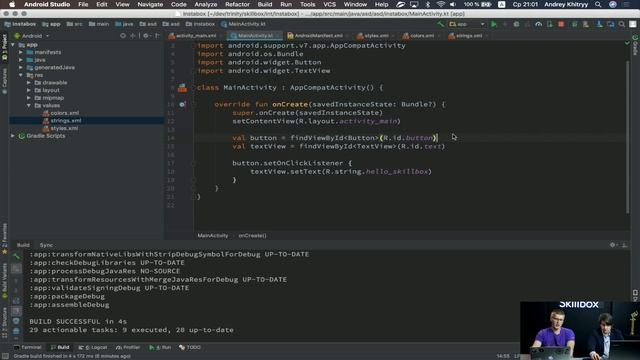Switch to activity_main.xml editor tab

pyautogui.click(x=196, y=36)
